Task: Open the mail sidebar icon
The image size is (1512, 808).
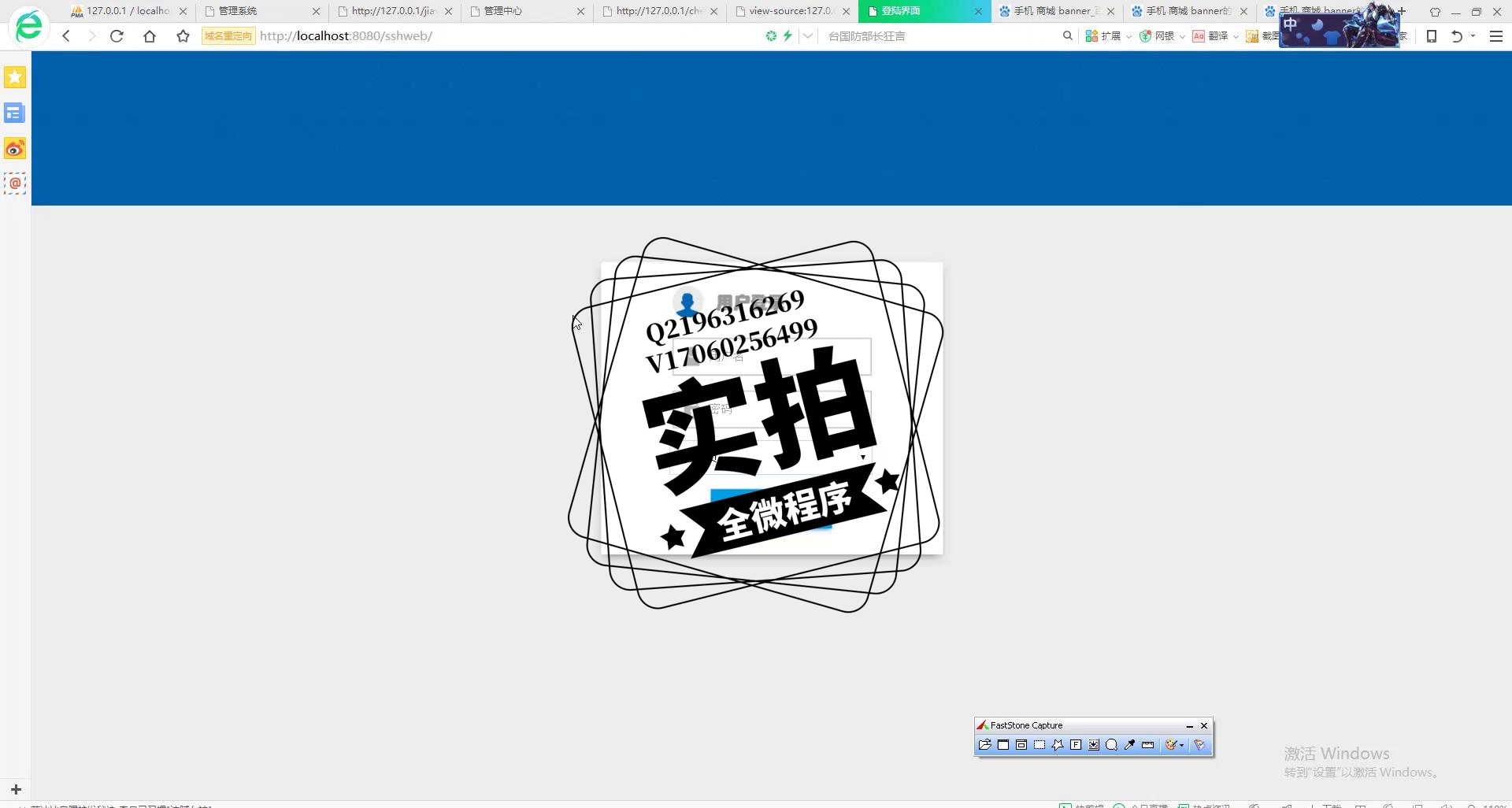Action: [15, 183]
